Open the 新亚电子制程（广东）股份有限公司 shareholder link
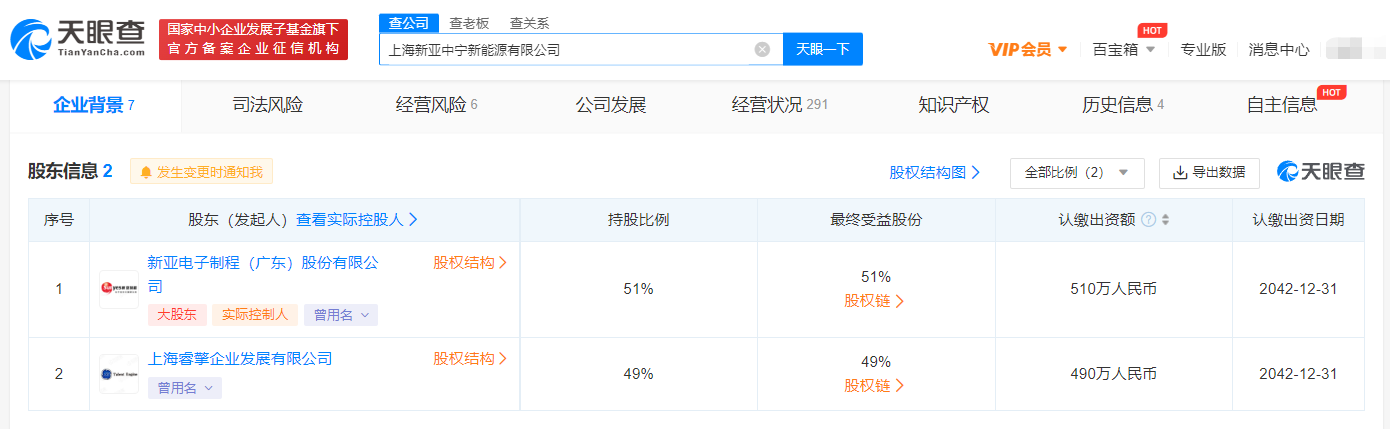 (x=263, y=274)
